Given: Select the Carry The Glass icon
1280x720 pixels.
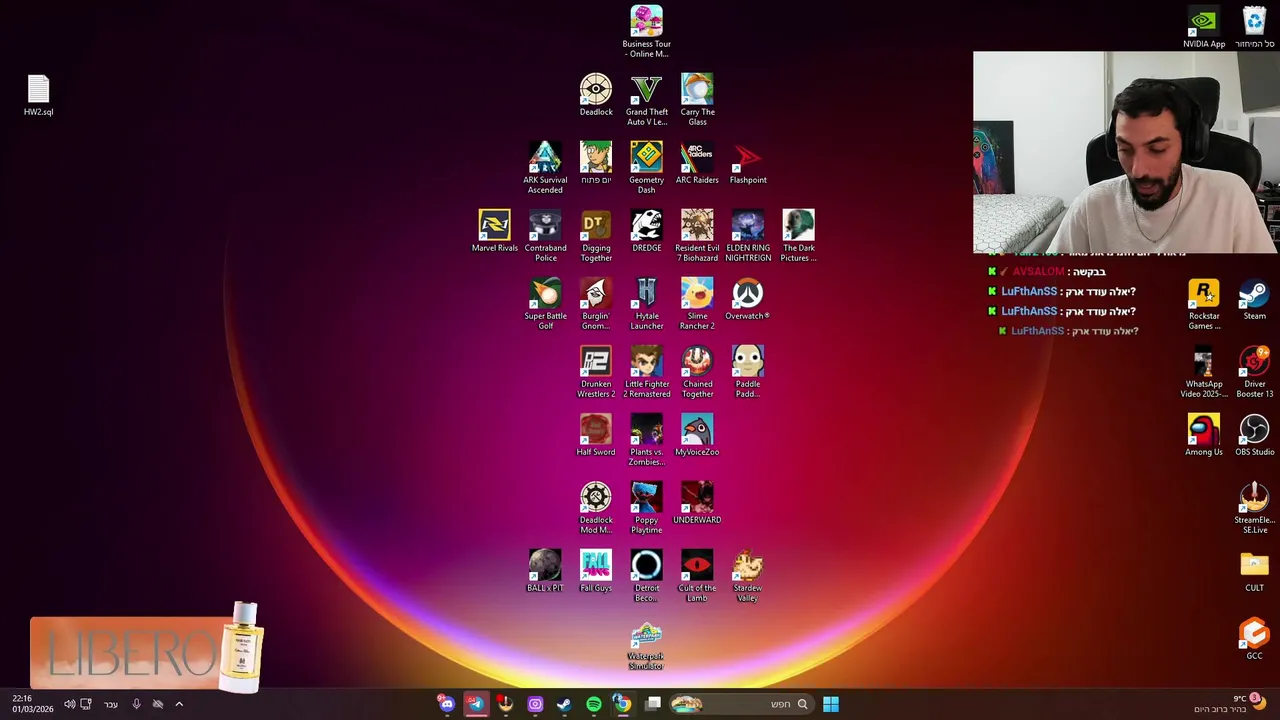Looking at the screenshot, I should (x=697, y=99).
